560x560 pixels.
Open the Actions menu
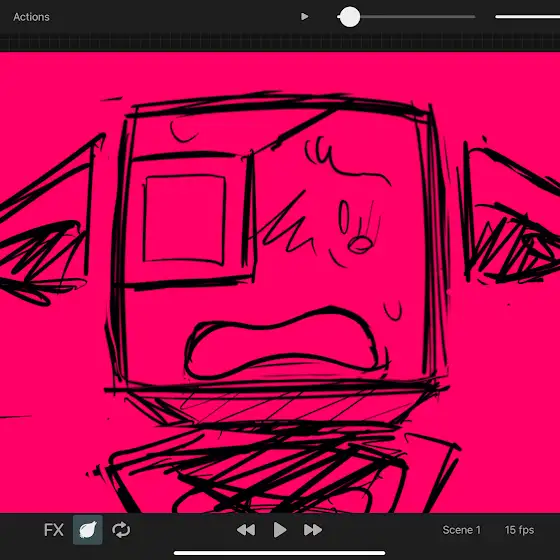click(x=31, y=17)
